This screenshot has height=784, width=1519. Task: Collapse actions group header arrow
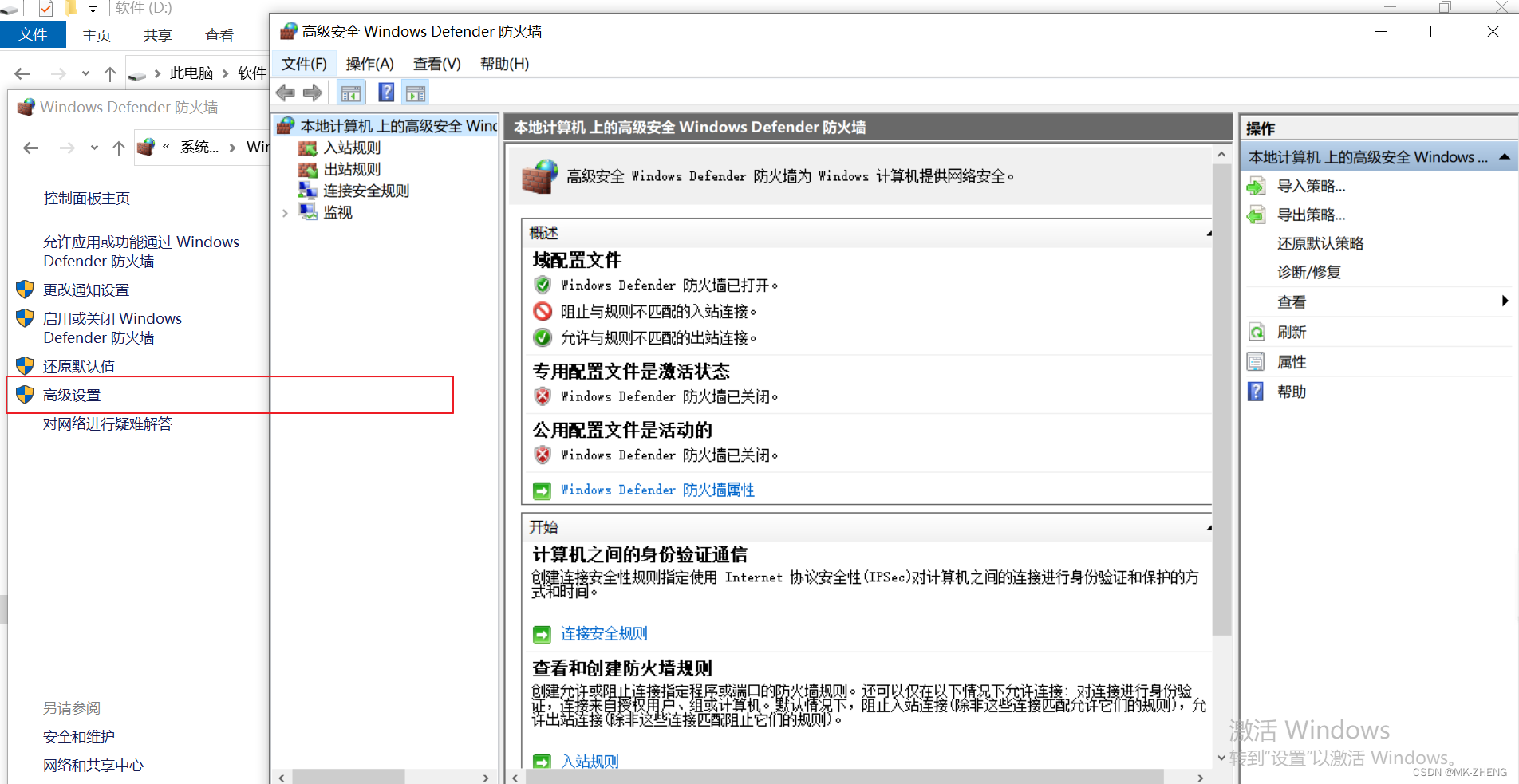[1505, 157]
